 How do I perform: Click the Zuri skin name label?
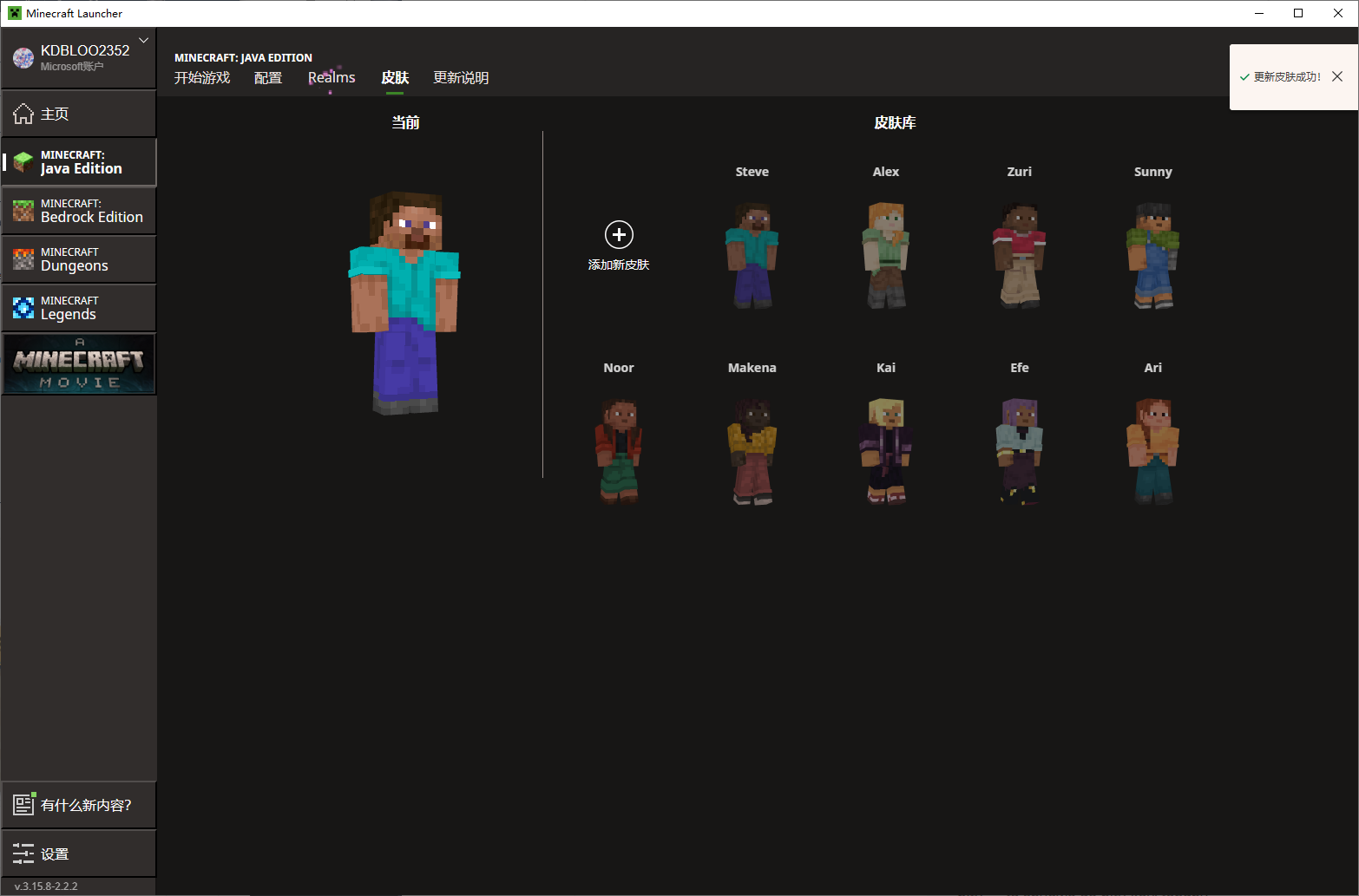pos(1020,172)
